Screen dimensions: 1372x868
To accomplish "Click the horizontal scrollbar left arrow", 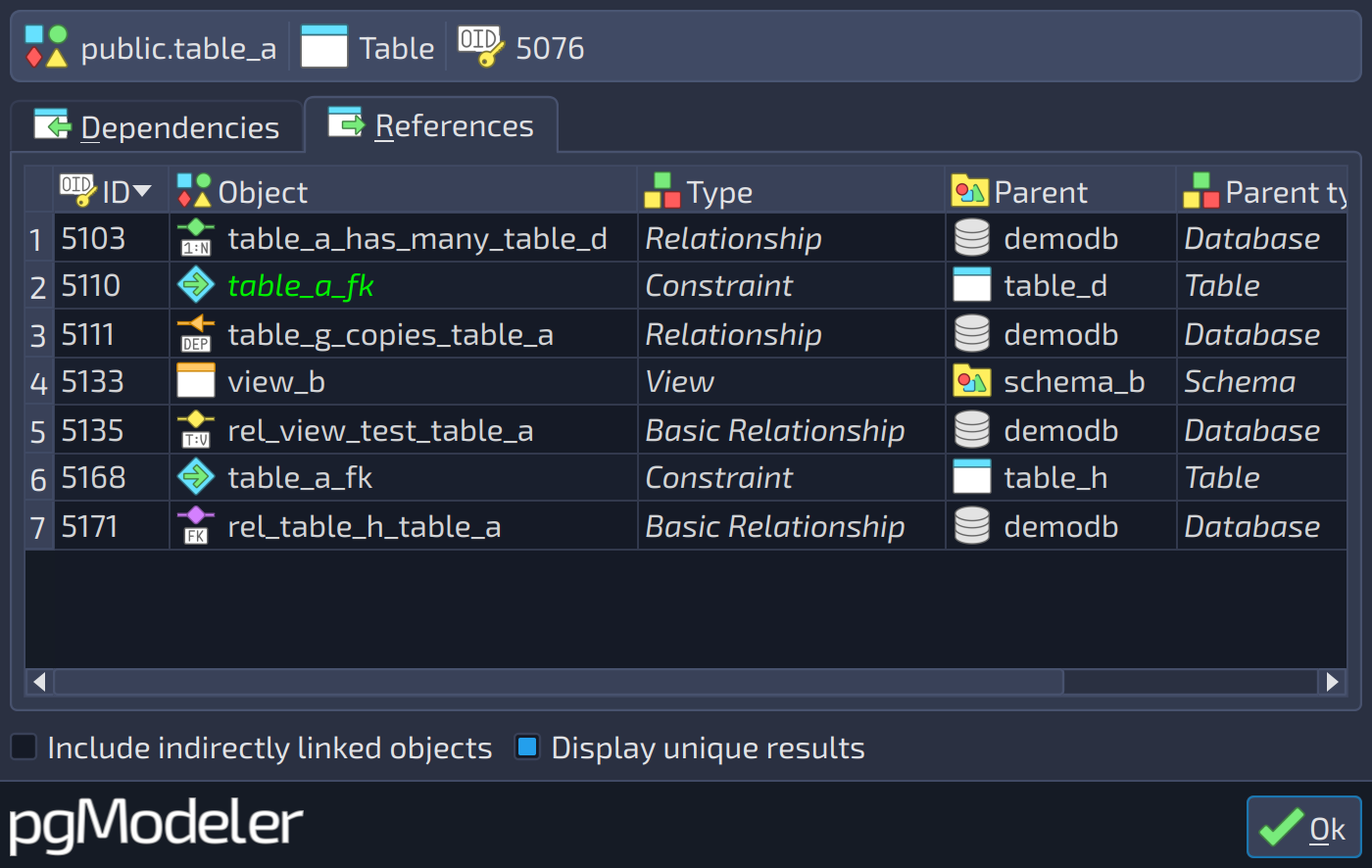I will pyautogui.click(x=39, y=681).
